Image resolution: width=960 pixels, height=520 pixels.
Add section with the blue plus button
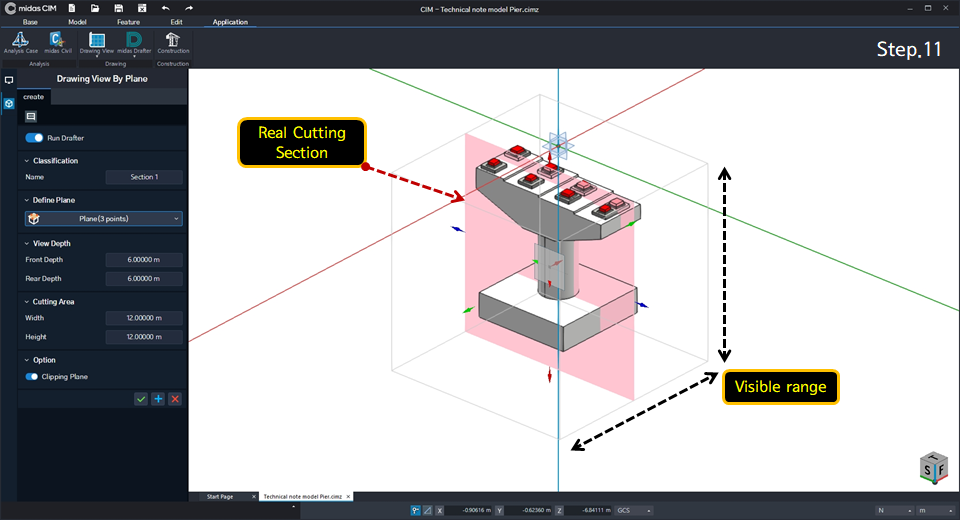(158, 399)
